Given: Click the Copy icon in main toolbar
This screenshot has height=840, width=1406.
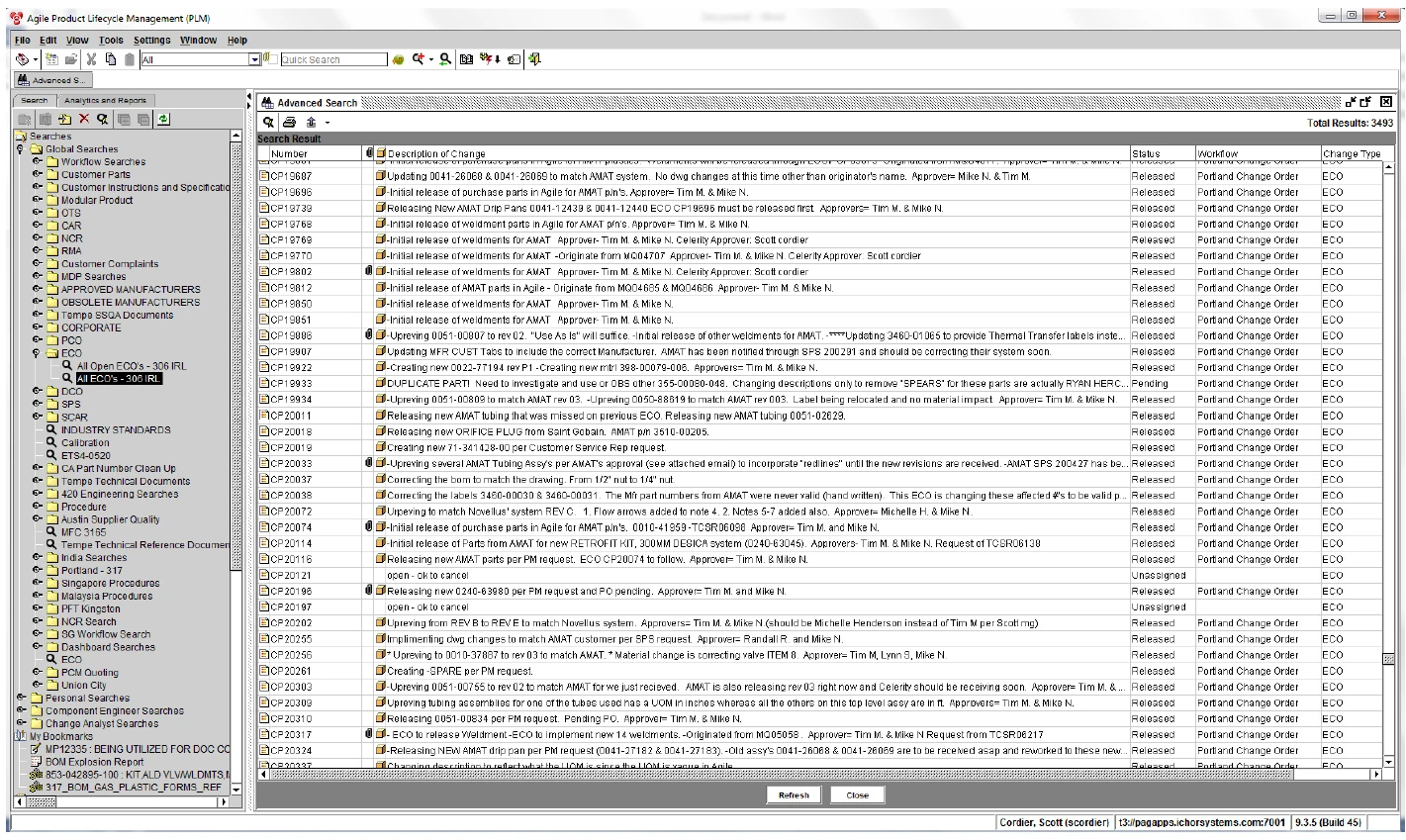Looking at the screenshot, I should tap(111, 59).
